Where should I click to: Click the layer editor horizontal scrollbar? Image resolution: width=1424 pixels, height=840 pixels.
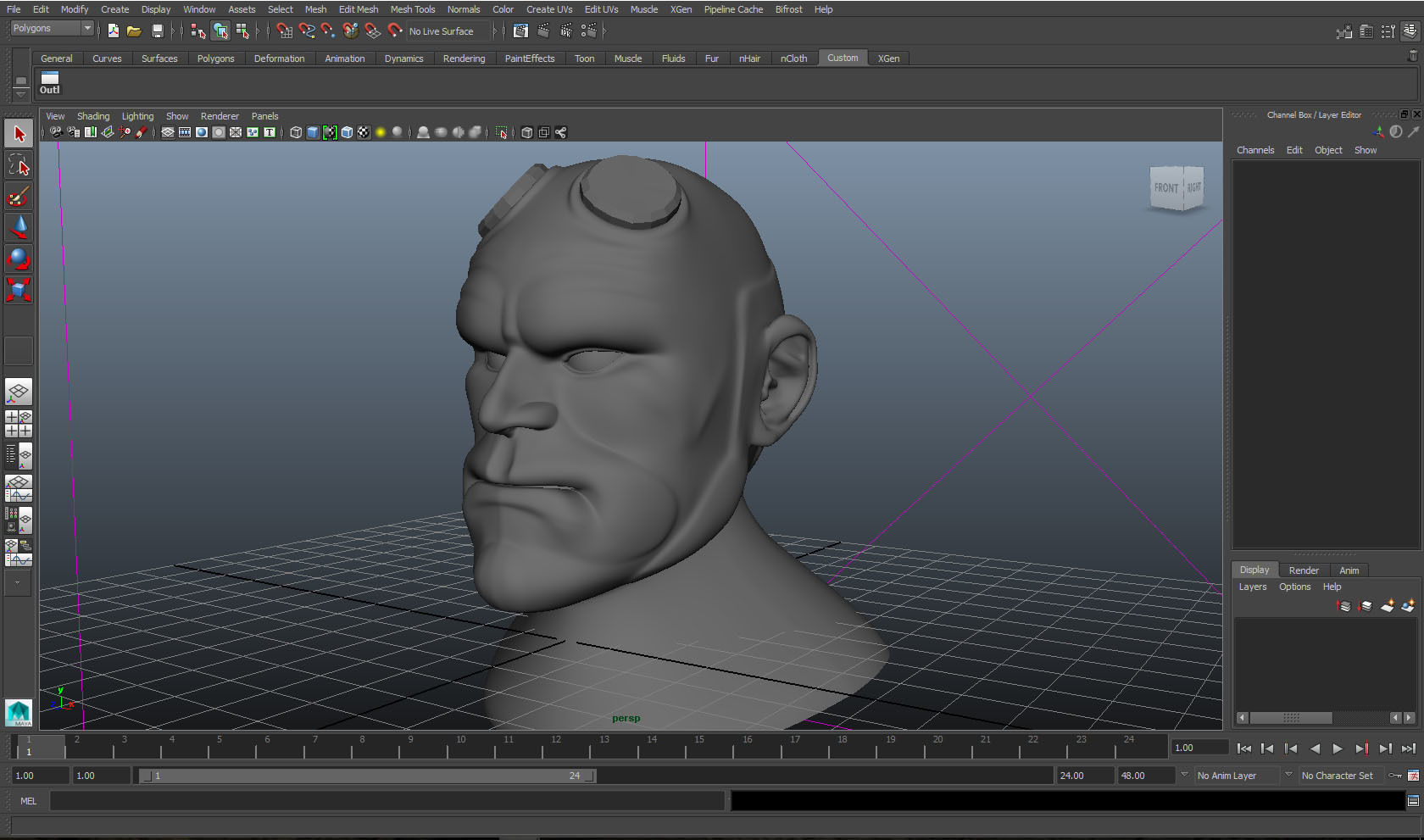(x=1290, y=718)
